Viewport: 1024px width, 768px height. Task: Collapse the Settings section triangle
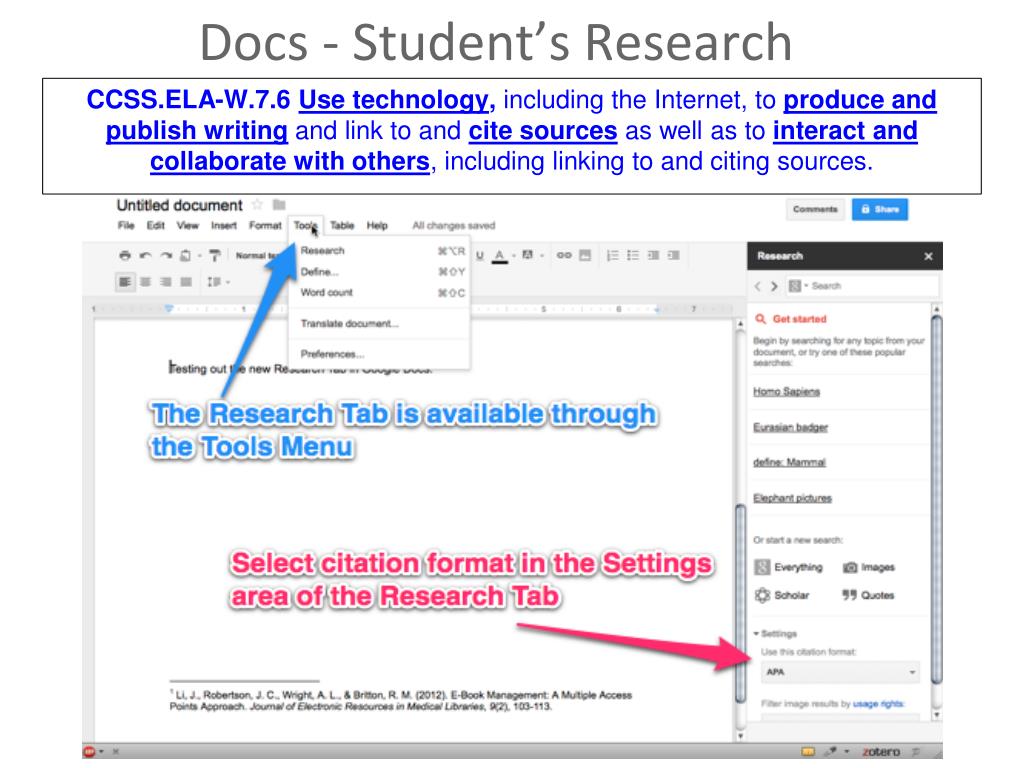click(x=756, y=633)
